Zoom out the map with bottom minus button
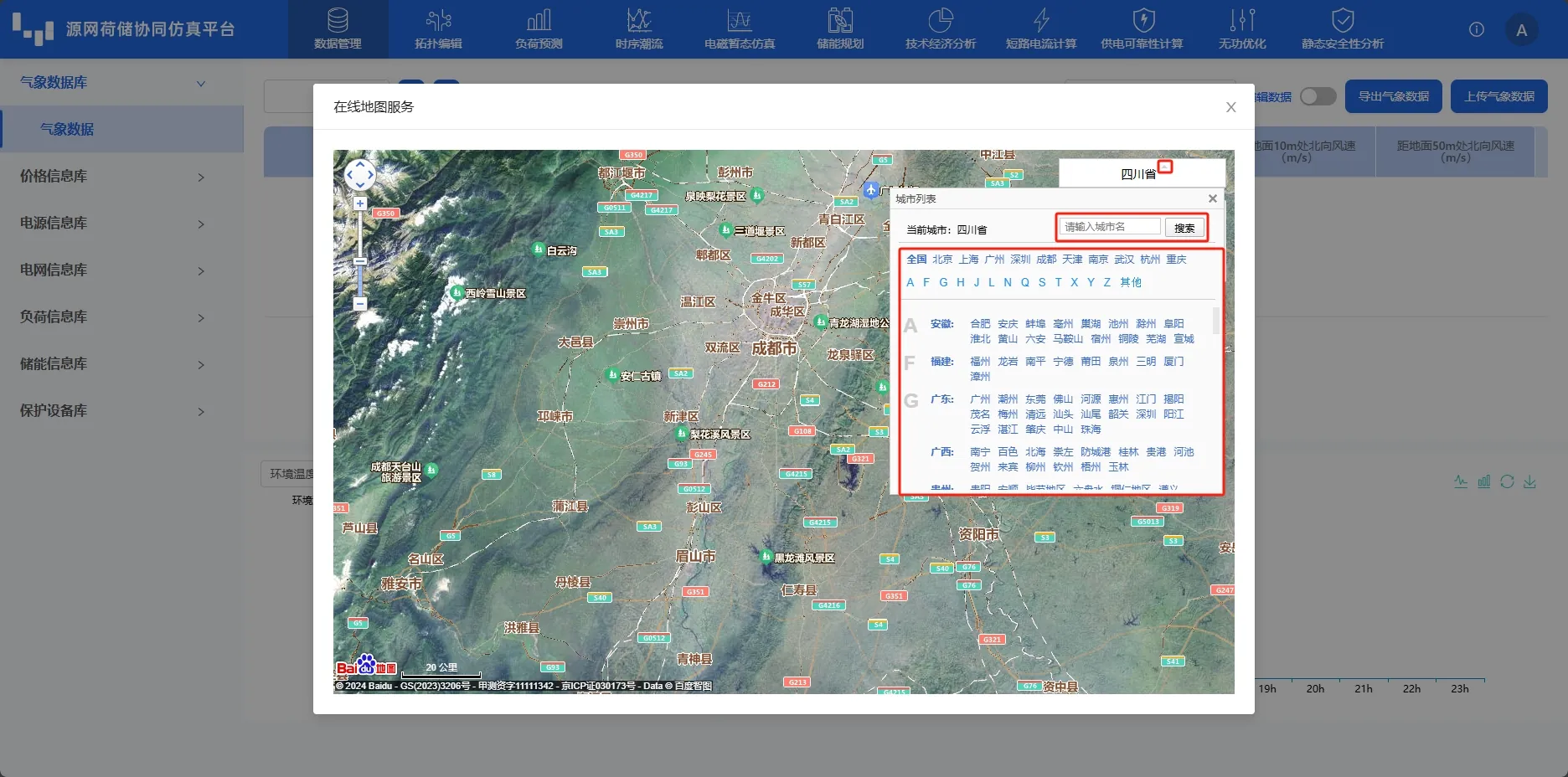The width and height of the screenshot is (1568, 777). tap(360, 304)
